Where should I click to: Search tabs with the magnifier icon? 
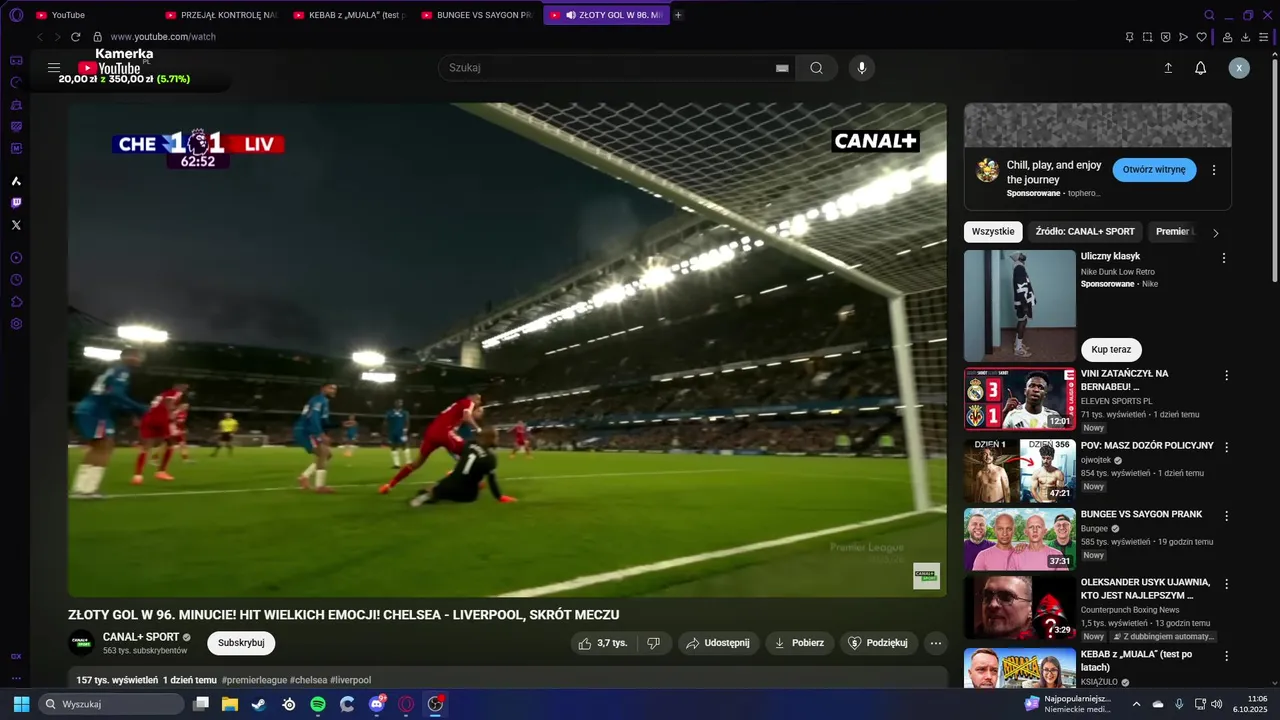tap(1209, 15)
